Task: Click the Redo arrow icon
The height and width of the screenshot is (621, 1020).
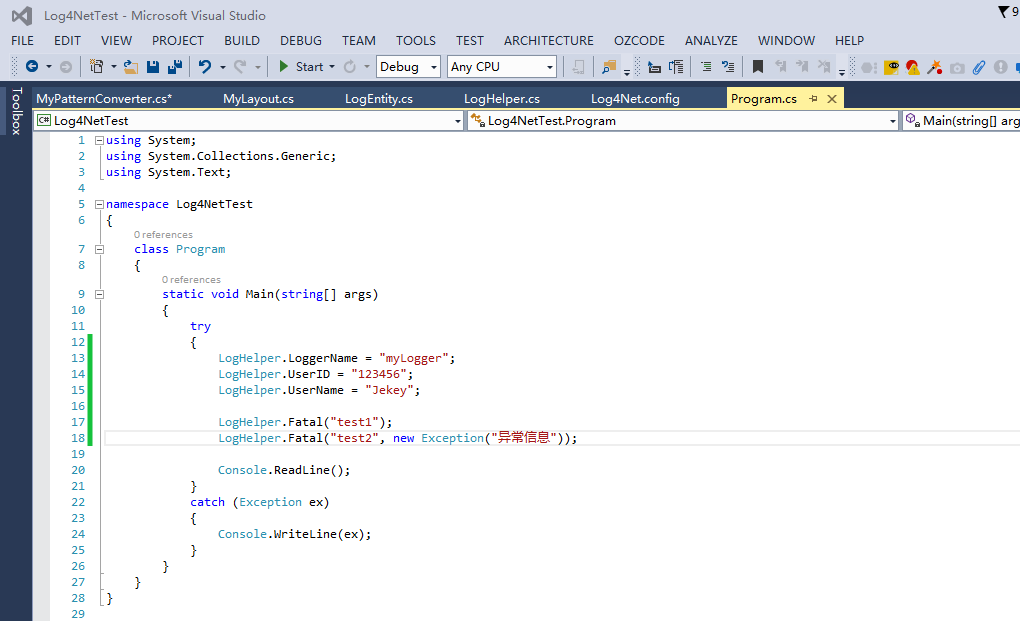Action: tap(240, 66)
